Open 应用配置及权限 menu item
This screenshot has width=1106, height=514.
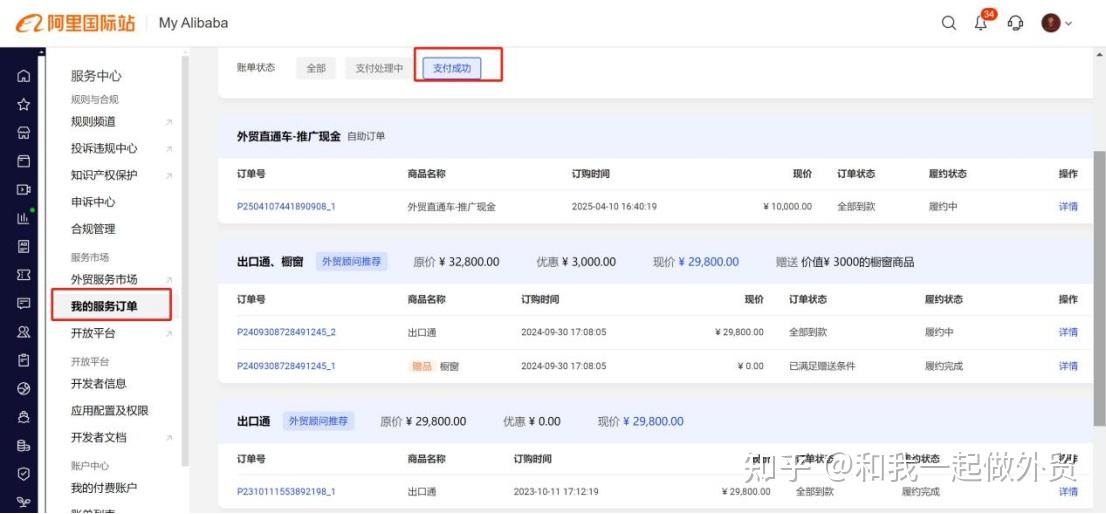[110, 410]
